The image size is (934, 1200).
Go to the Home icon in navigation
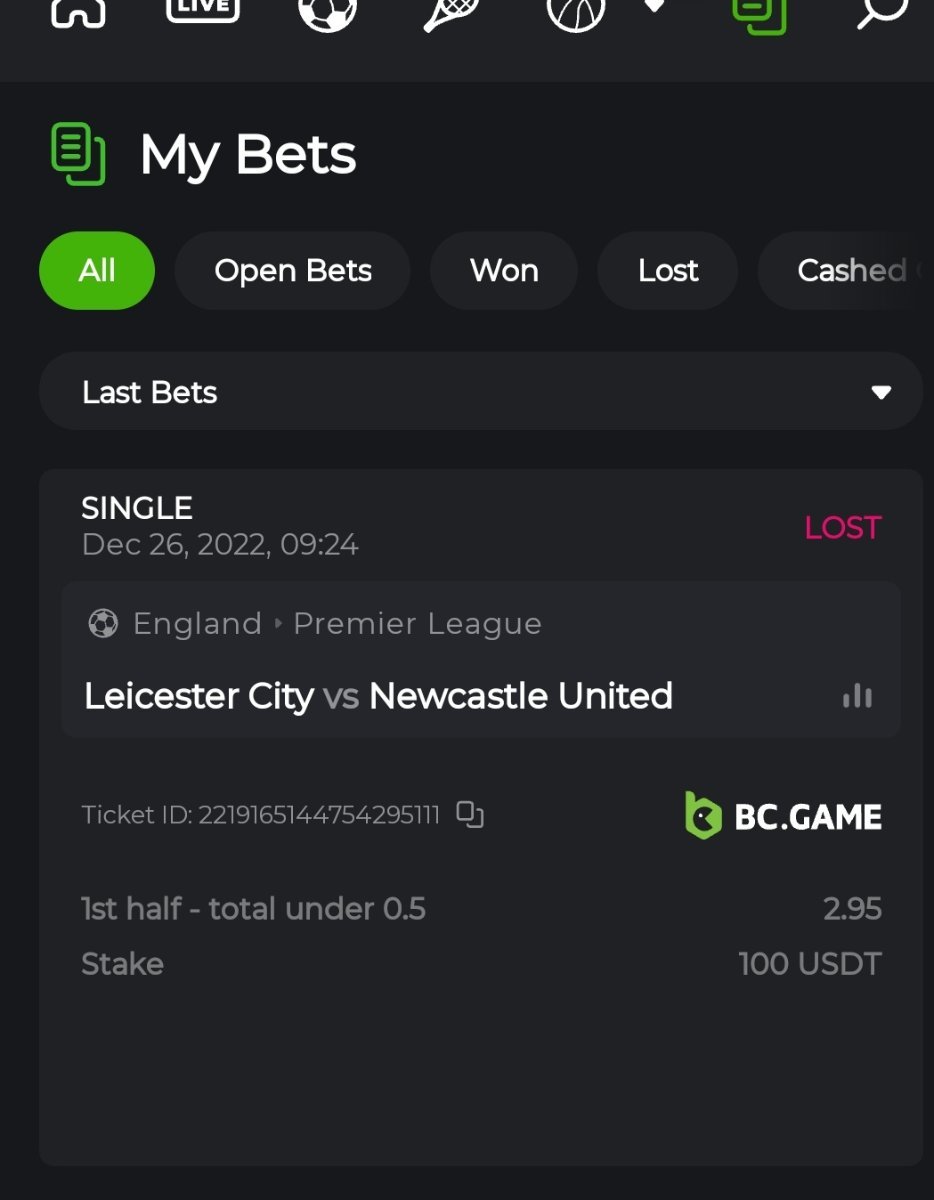(78, 12)
